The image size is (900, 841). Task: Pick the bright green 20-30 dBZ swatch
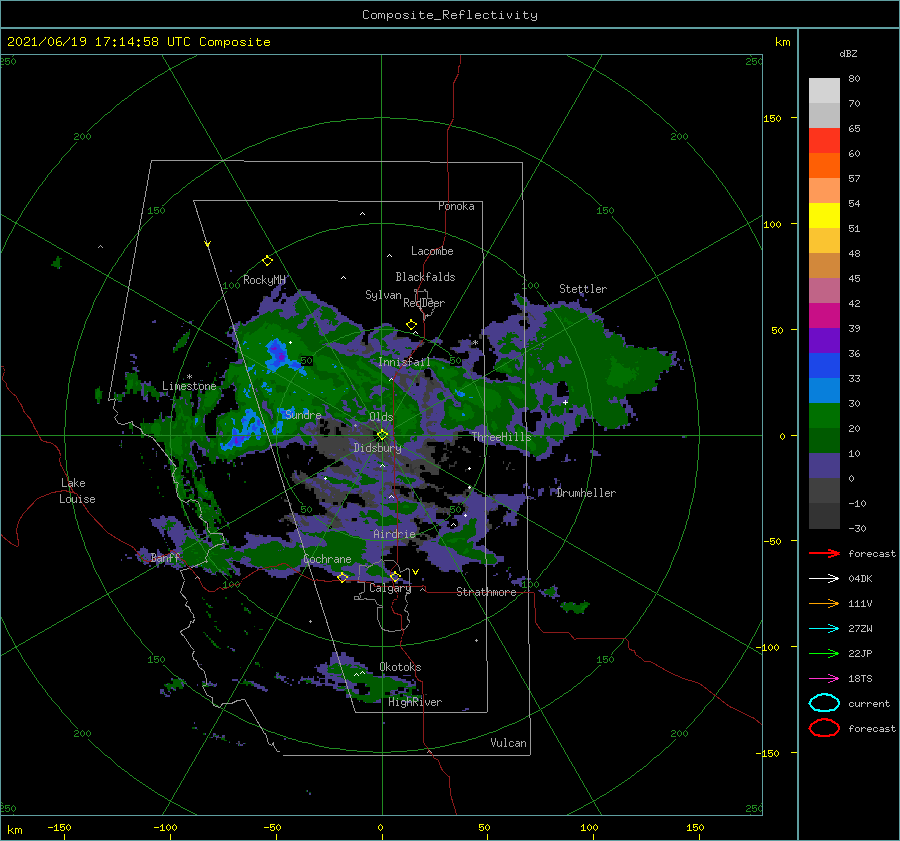pos(824,416)
